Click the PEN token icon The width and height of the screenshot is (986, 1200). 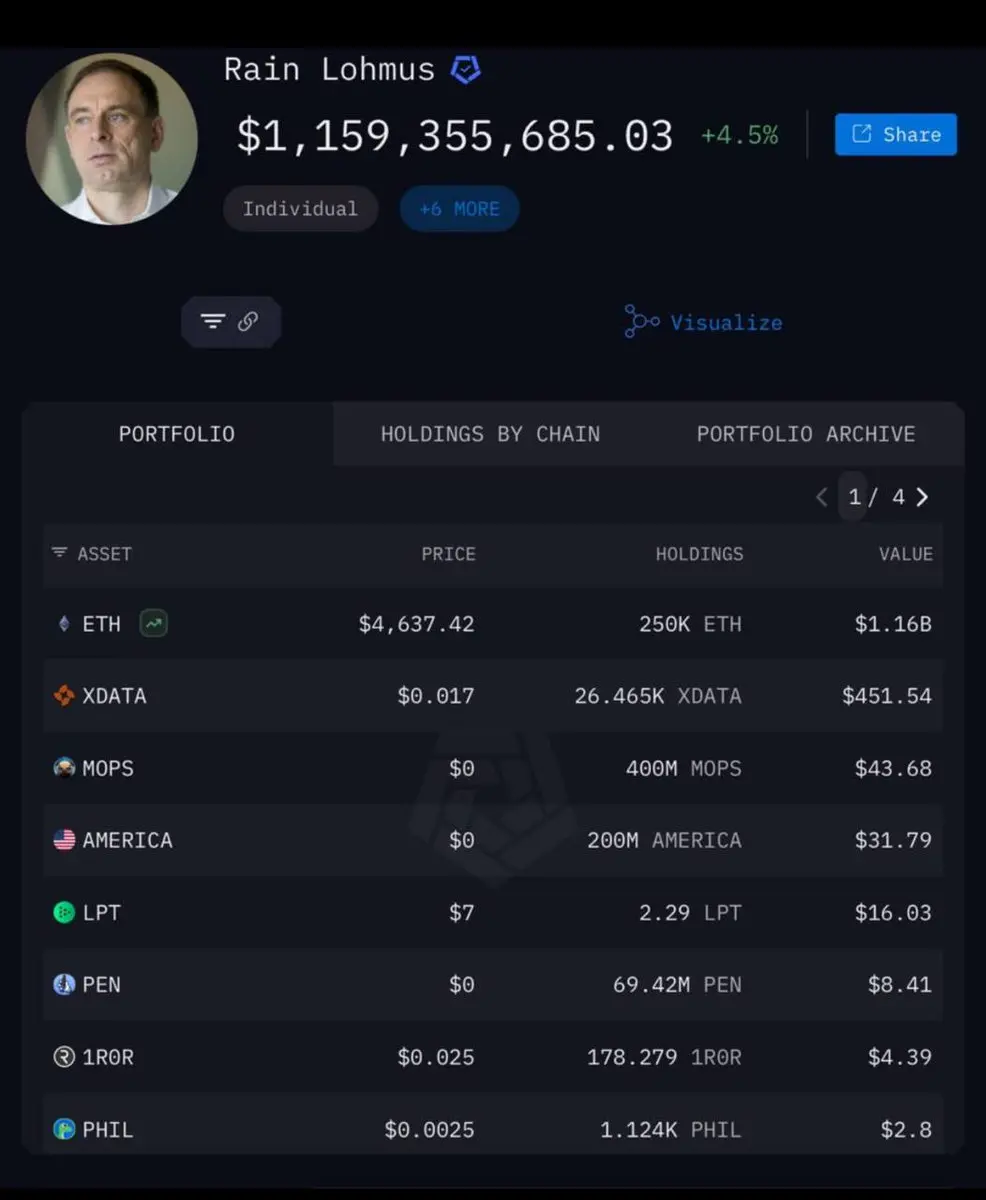[x=64, y=984]
